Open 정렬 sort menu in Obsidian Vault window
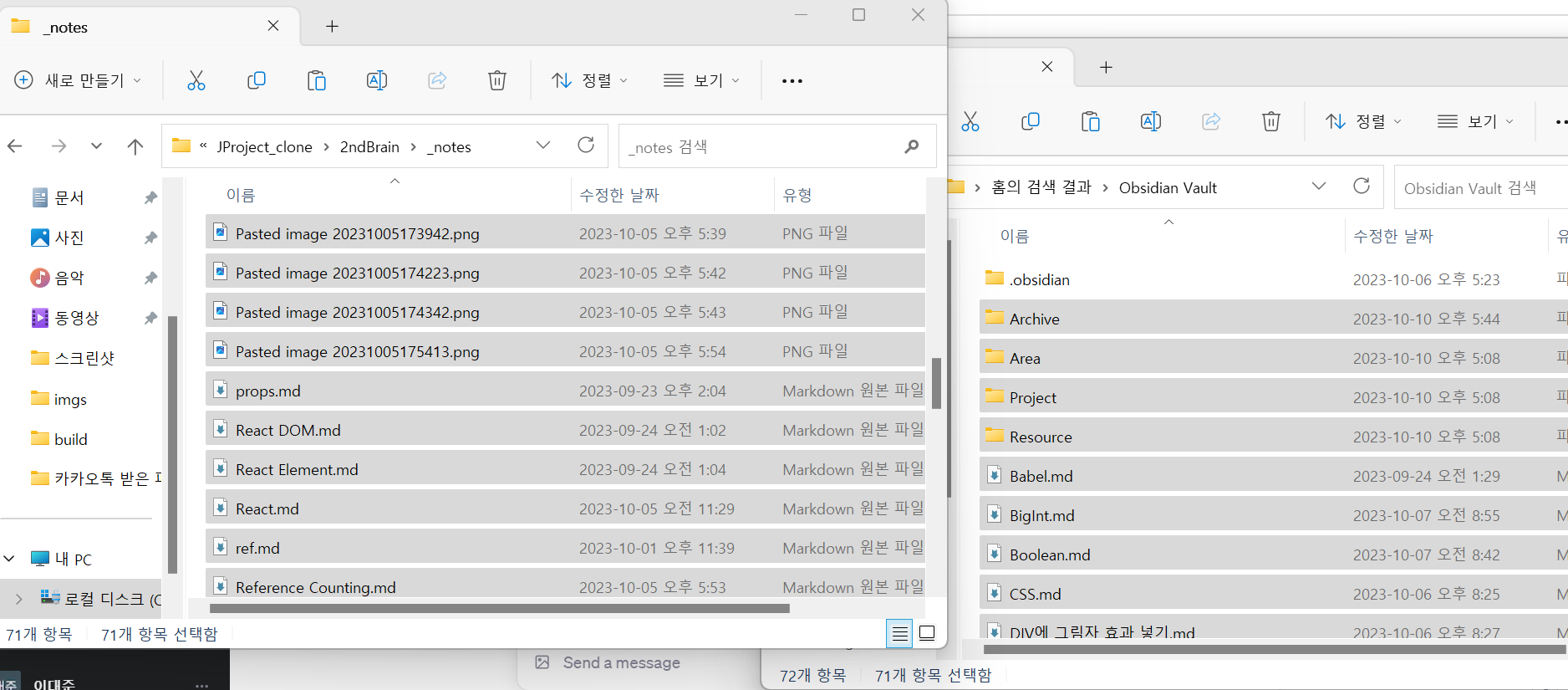 click(x=1363, y=121)
